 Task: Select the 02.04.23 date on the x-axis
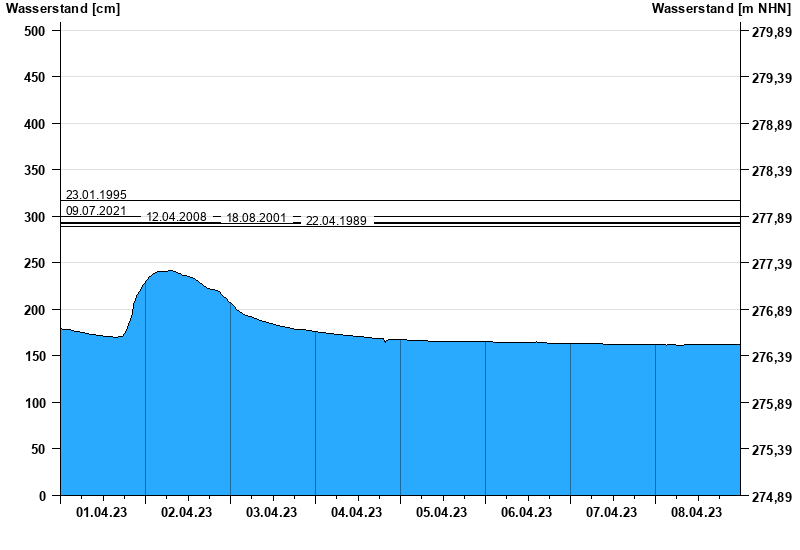(x=187, y=513)
